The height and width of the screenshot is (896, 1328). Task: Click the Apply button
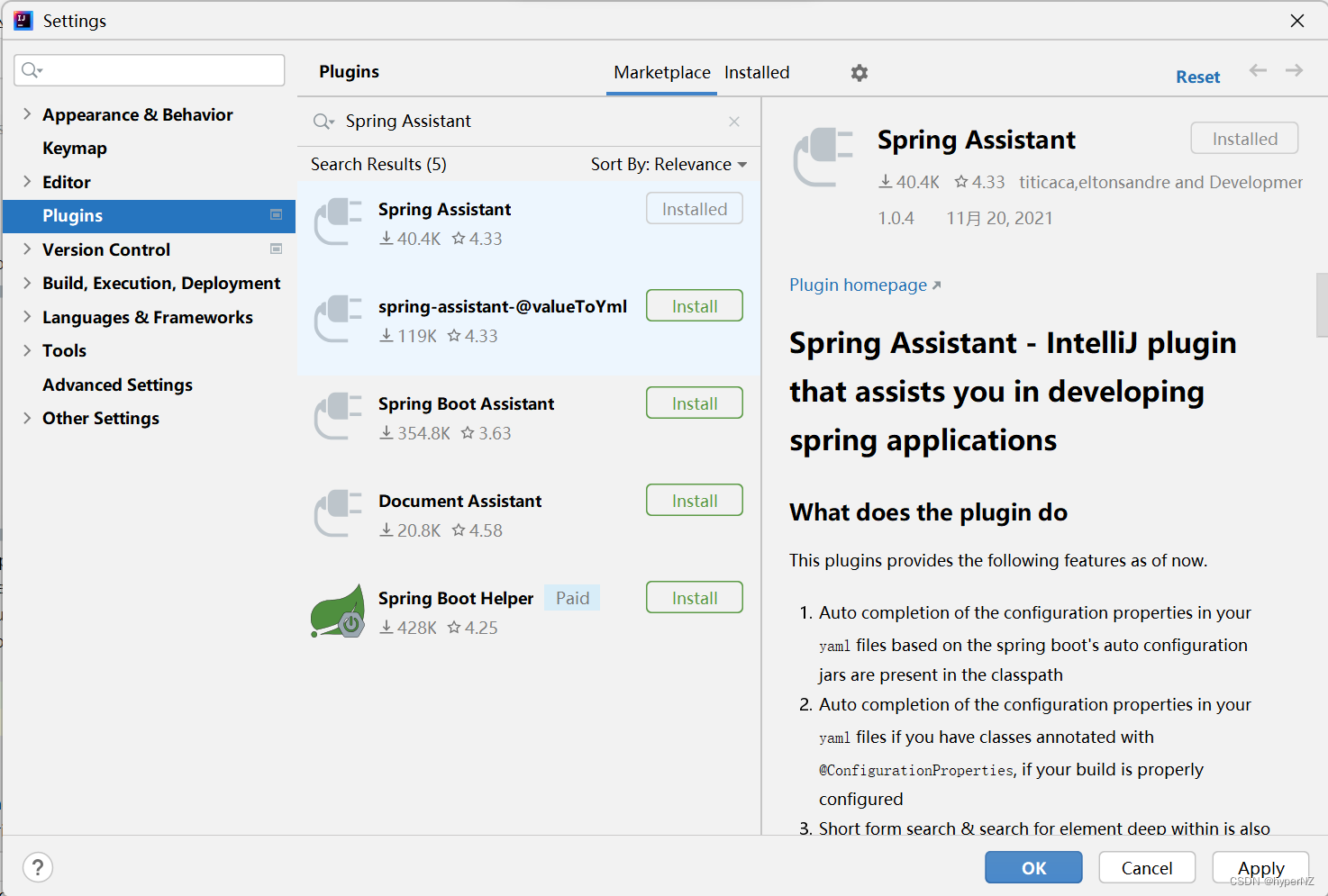(1260, 868)
